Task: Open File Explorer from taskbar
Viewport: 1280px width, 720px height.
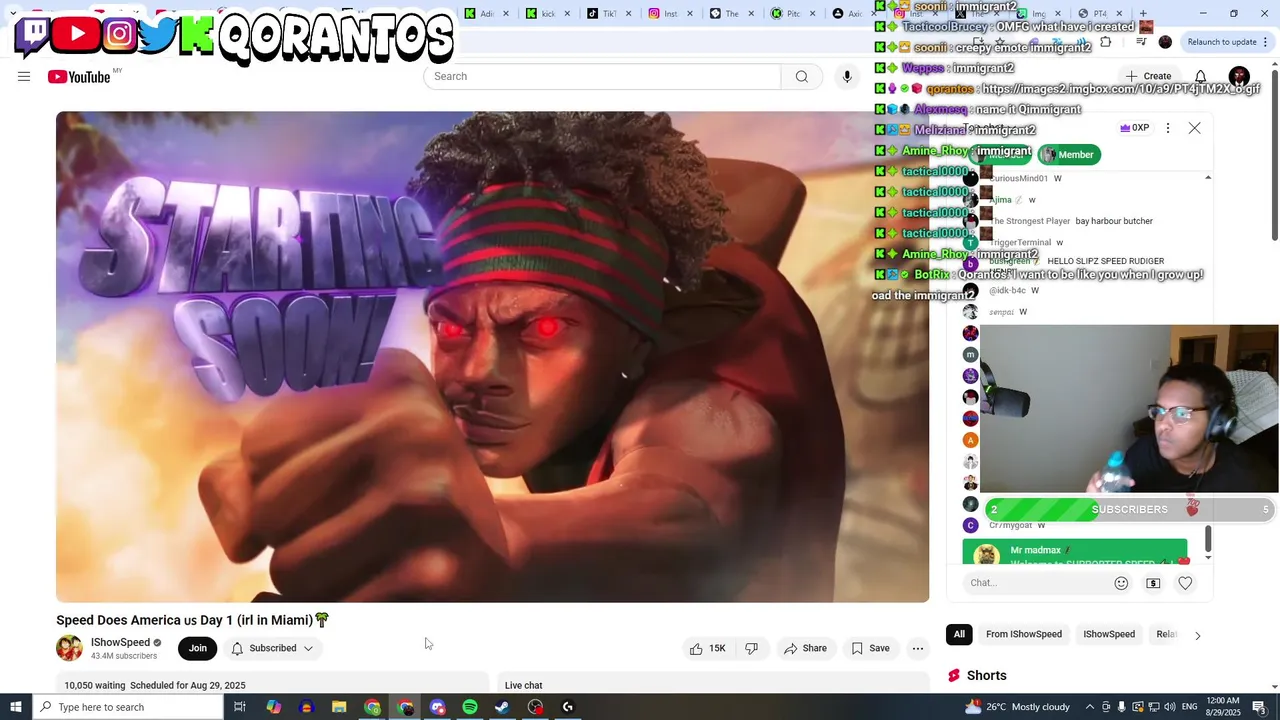Action: pyautogui.click(x=339, y=707)
